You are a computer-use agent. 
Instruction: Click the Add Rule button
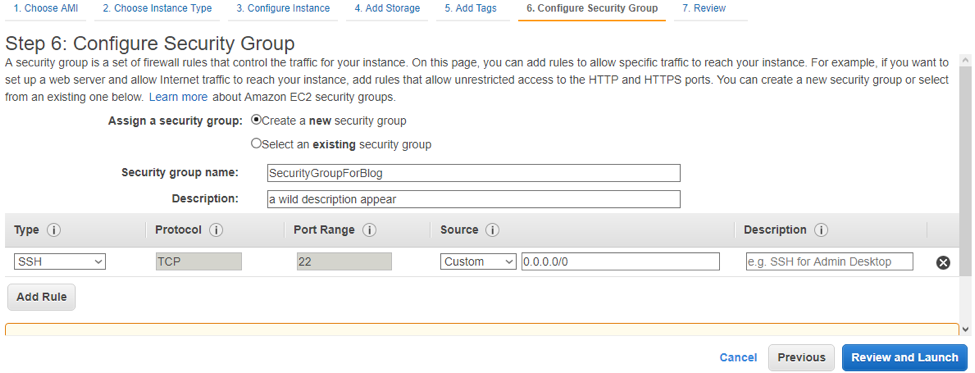pyautogui.click(x=41, y=297)
